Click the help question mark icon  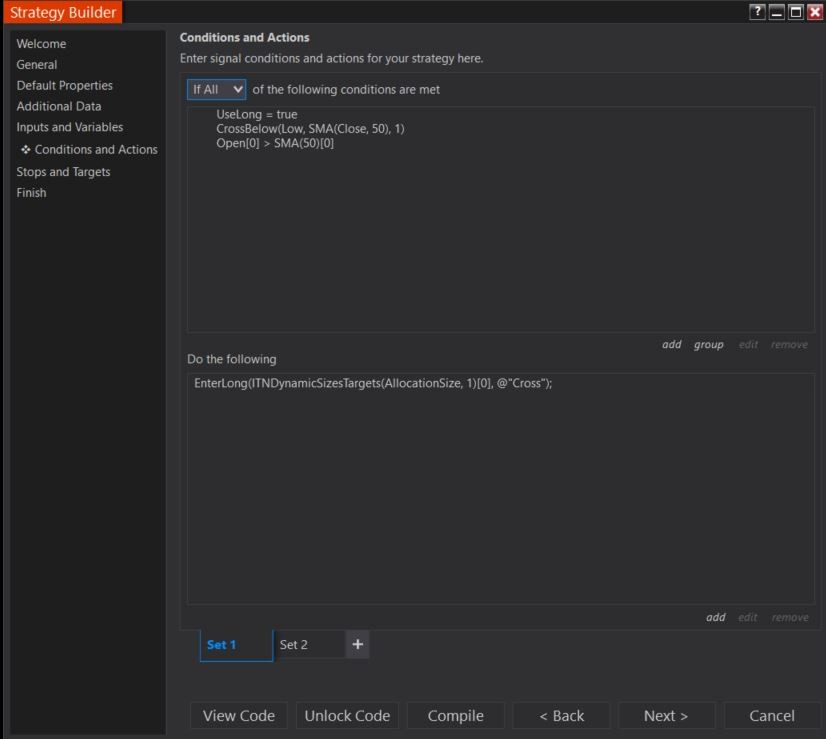759,11
